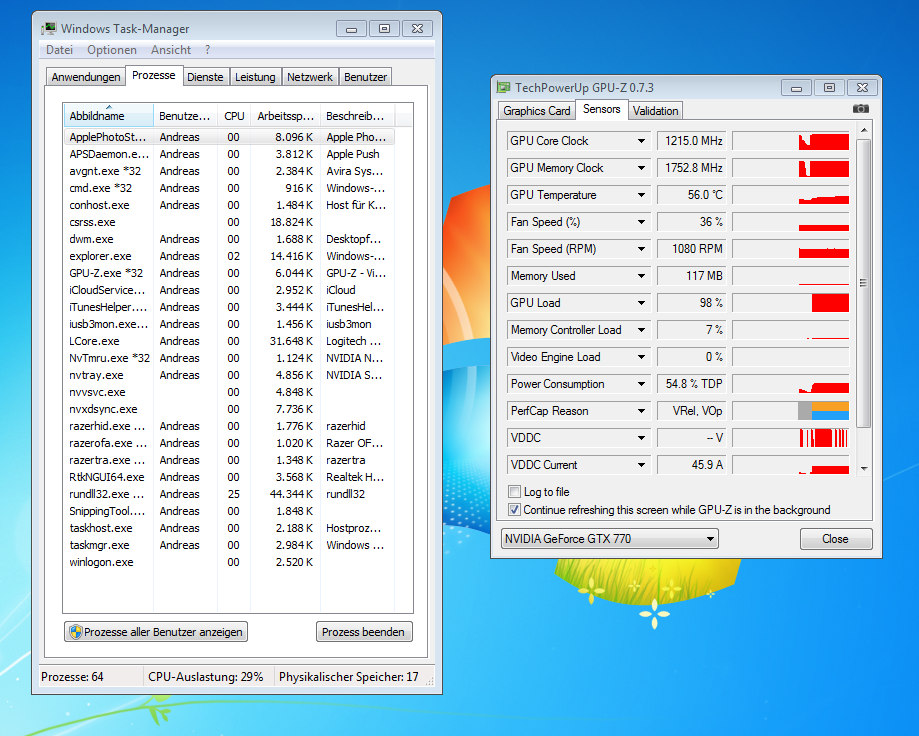
Task: Open the Memory Used dropdown arrow
Action: pyautogui.click(x=641, y=275)
